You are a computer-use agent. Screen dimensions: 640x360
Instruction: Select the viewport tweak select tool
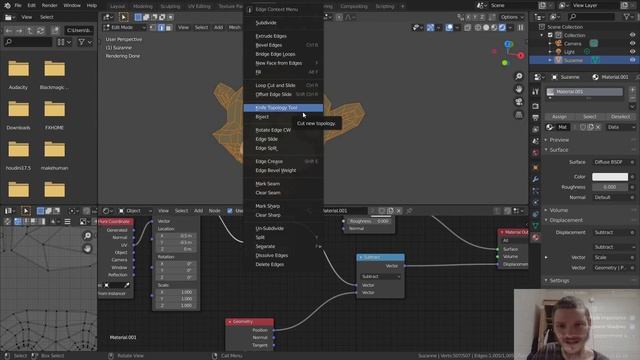(x=123, y=17)
